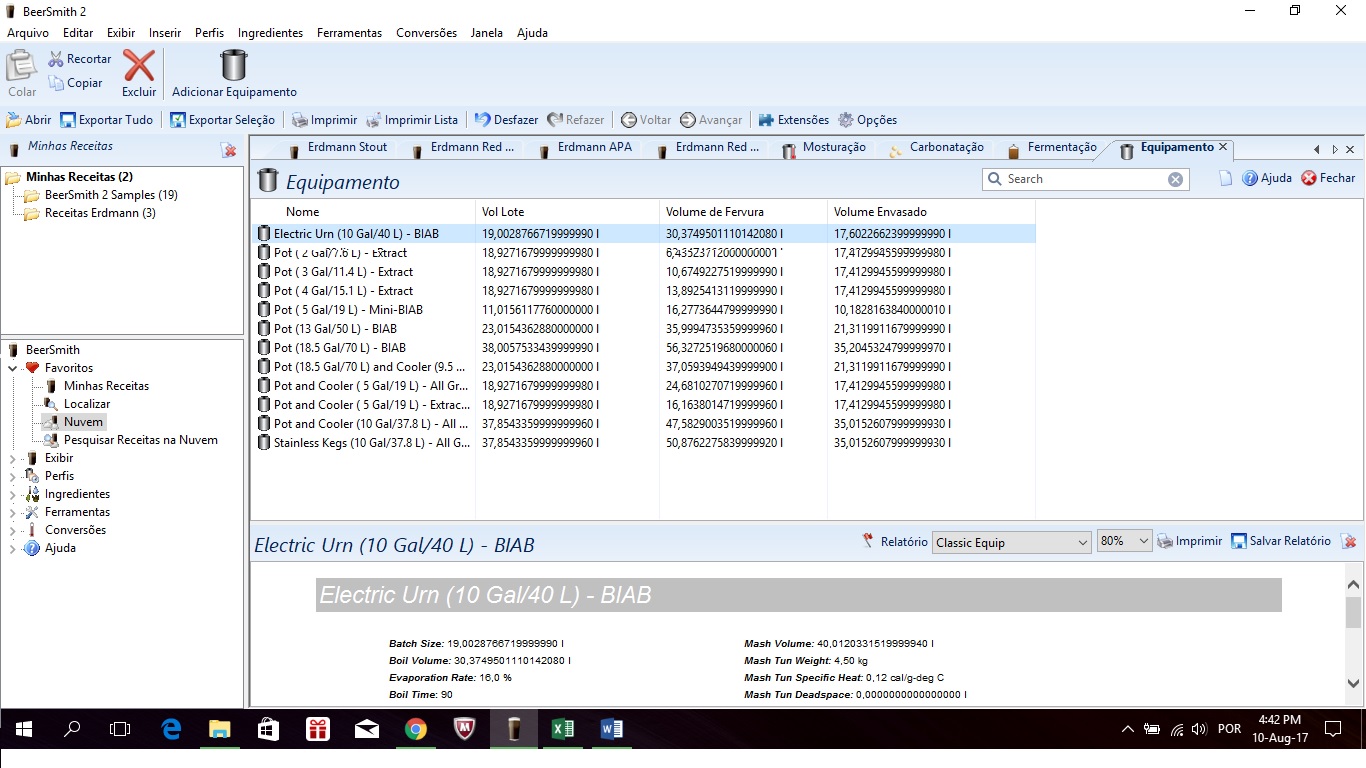
Task: Expand the Ferramentas tree node
Action: [x=13, y=512]
